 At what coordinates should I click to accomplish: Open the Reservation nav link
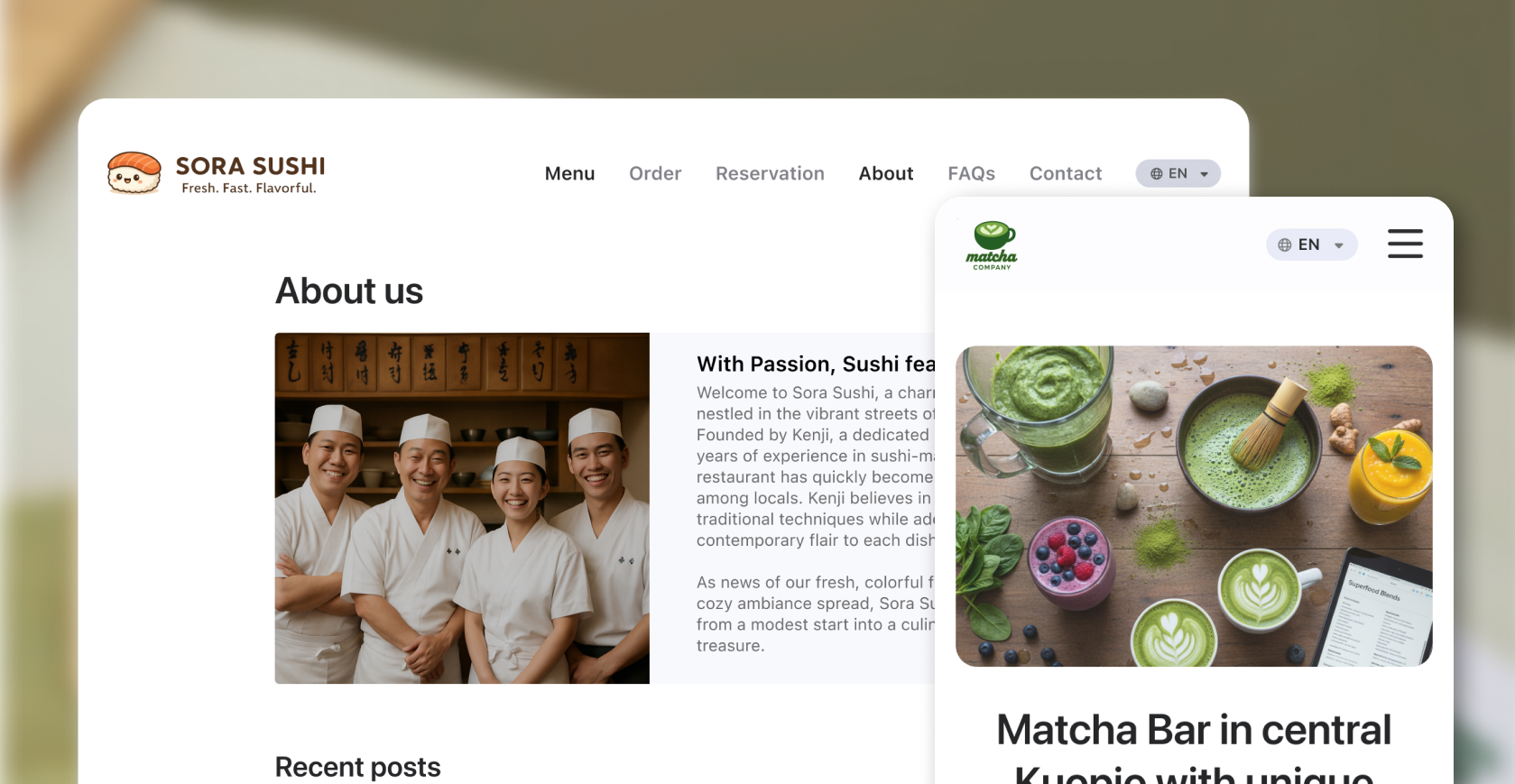click(x=770, y=173)
